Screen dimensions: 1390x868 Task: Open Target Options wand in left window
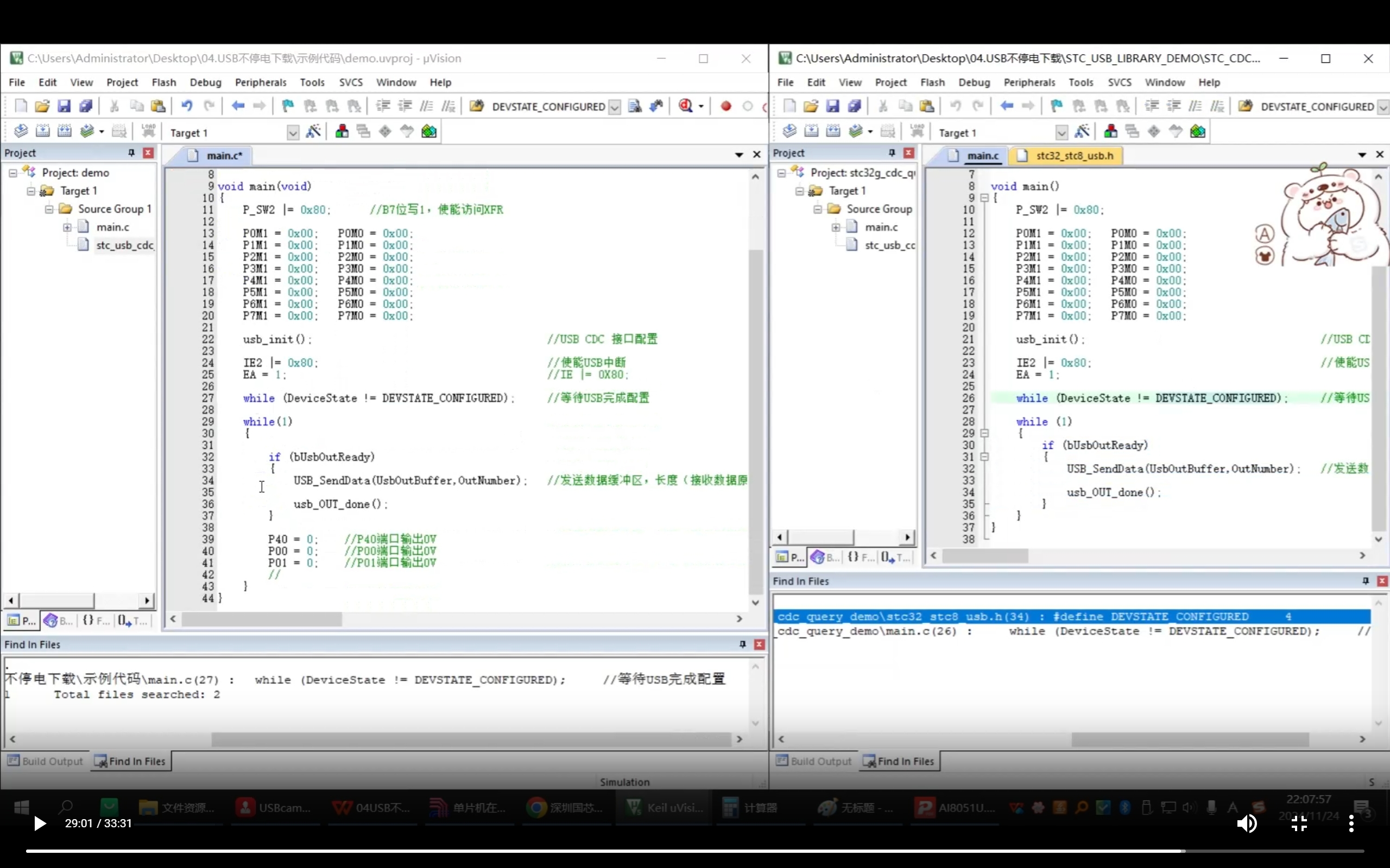313,132
